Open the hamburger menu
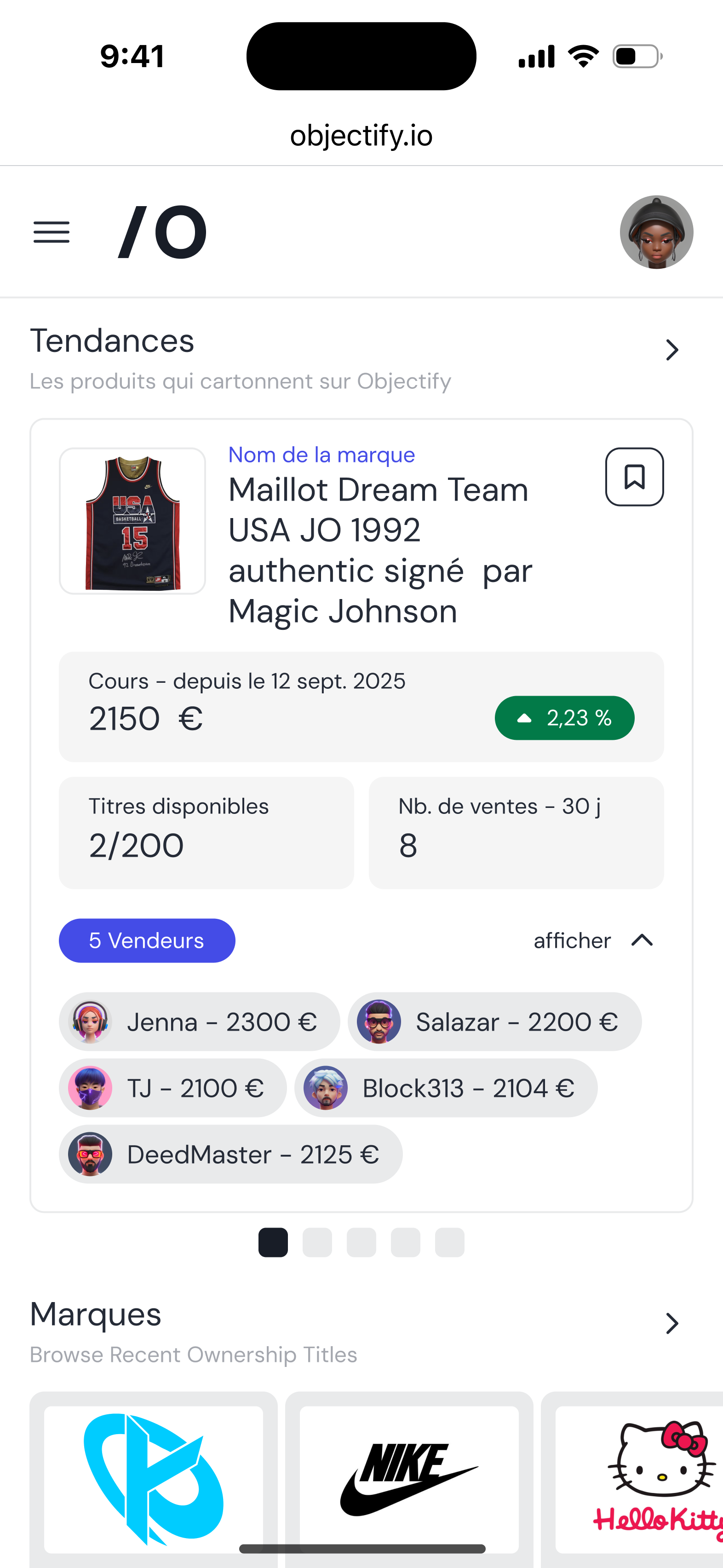This screenshot has height=1568, width=723. [x=52, y=232]
